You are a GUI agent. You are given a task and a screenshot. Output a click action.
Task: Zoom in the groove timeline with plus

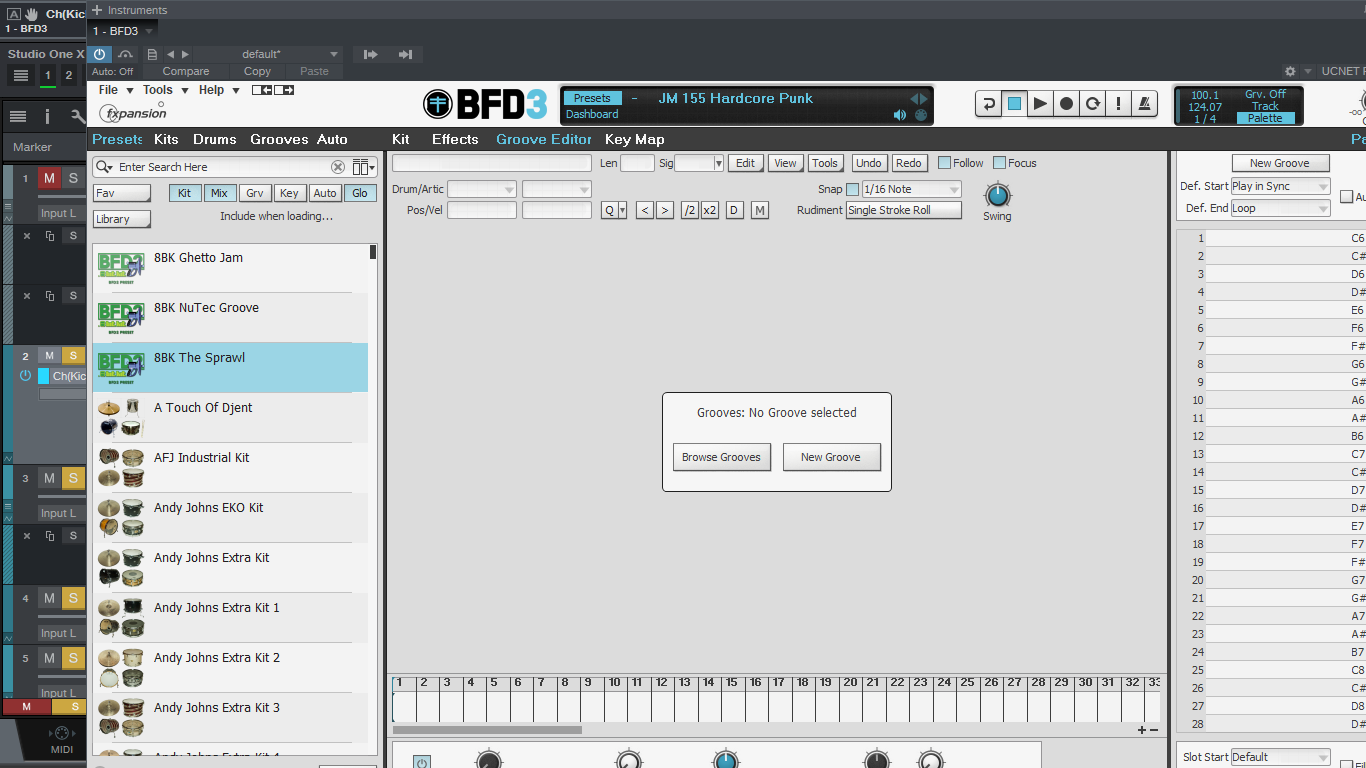pyautogui.click(x=1142, y=730)
